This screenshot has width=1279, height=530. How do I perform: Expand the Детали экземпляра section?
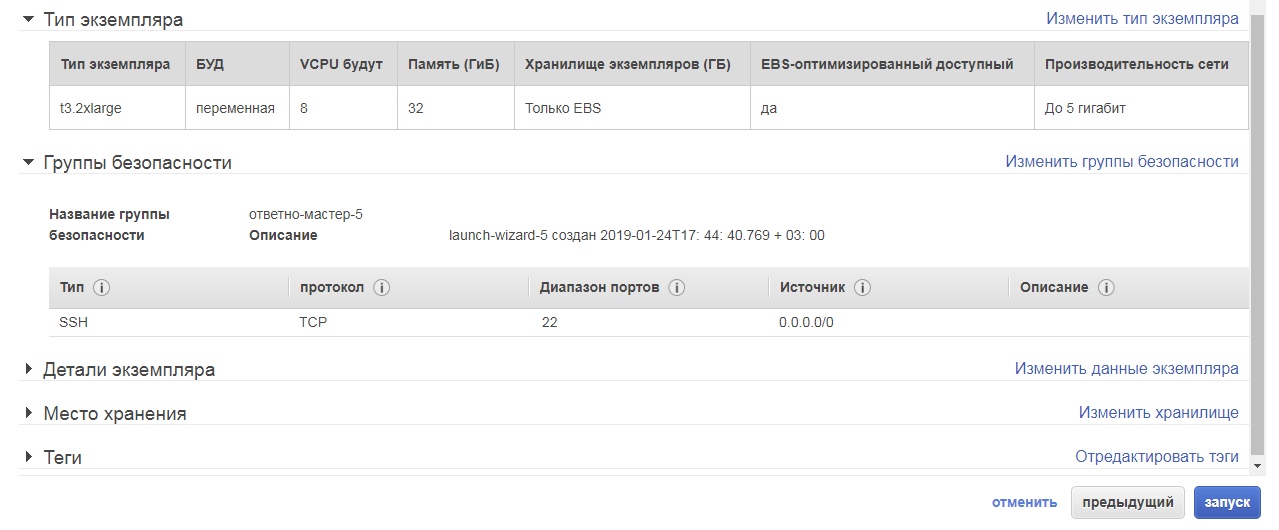click(28, 369)
